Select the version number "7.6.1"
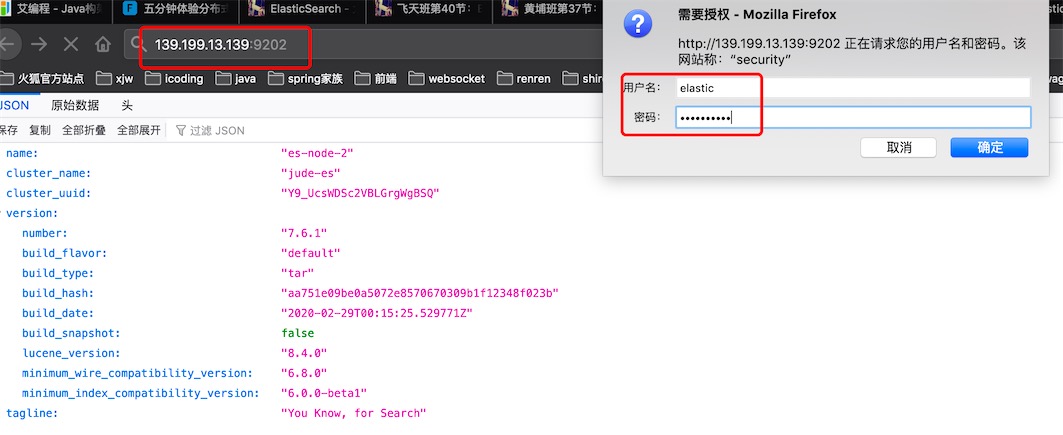1063x435 pixels. click(304, 233)
